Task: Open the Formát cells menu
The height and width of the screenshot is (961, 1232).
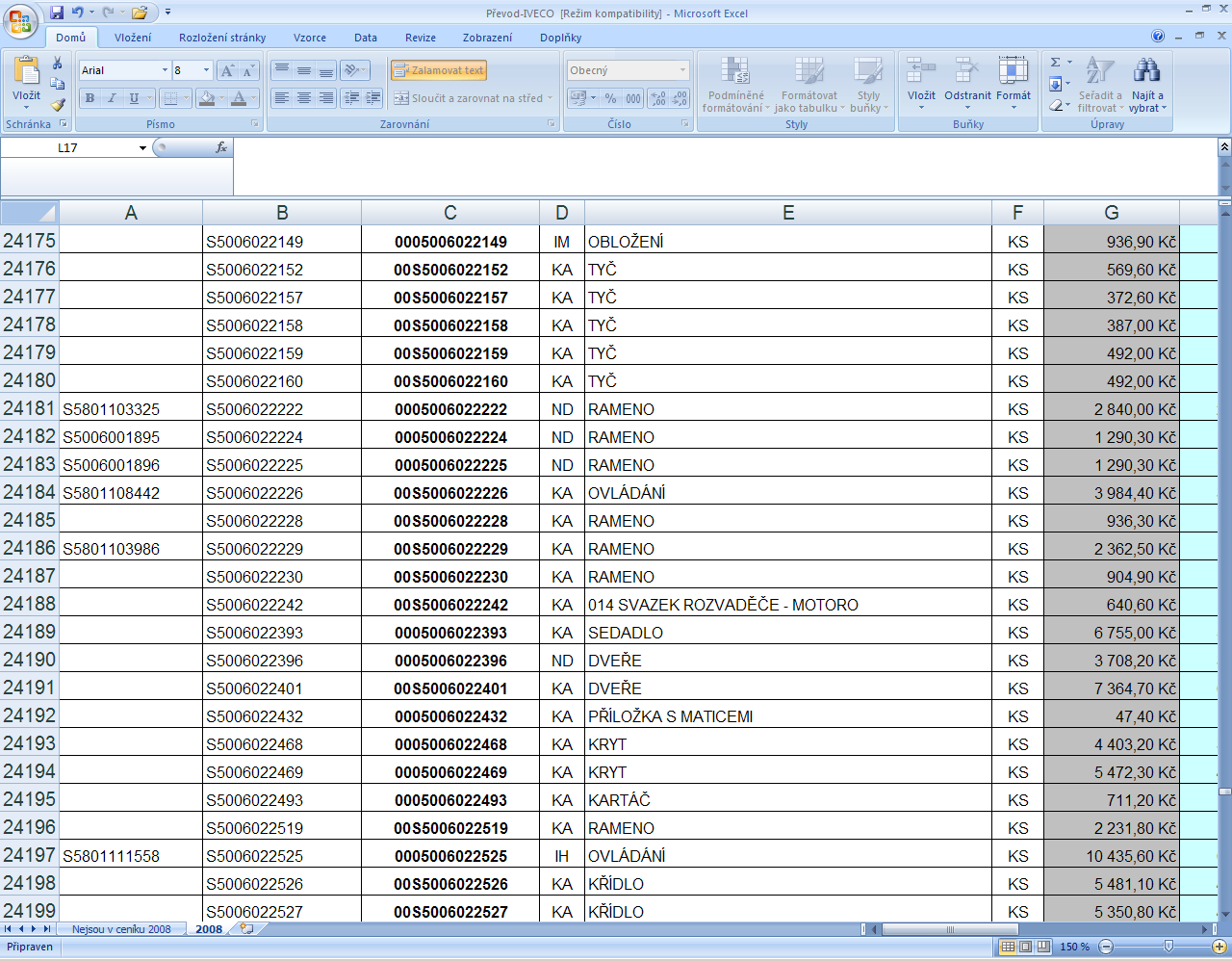Action: tap(1014, 82)
